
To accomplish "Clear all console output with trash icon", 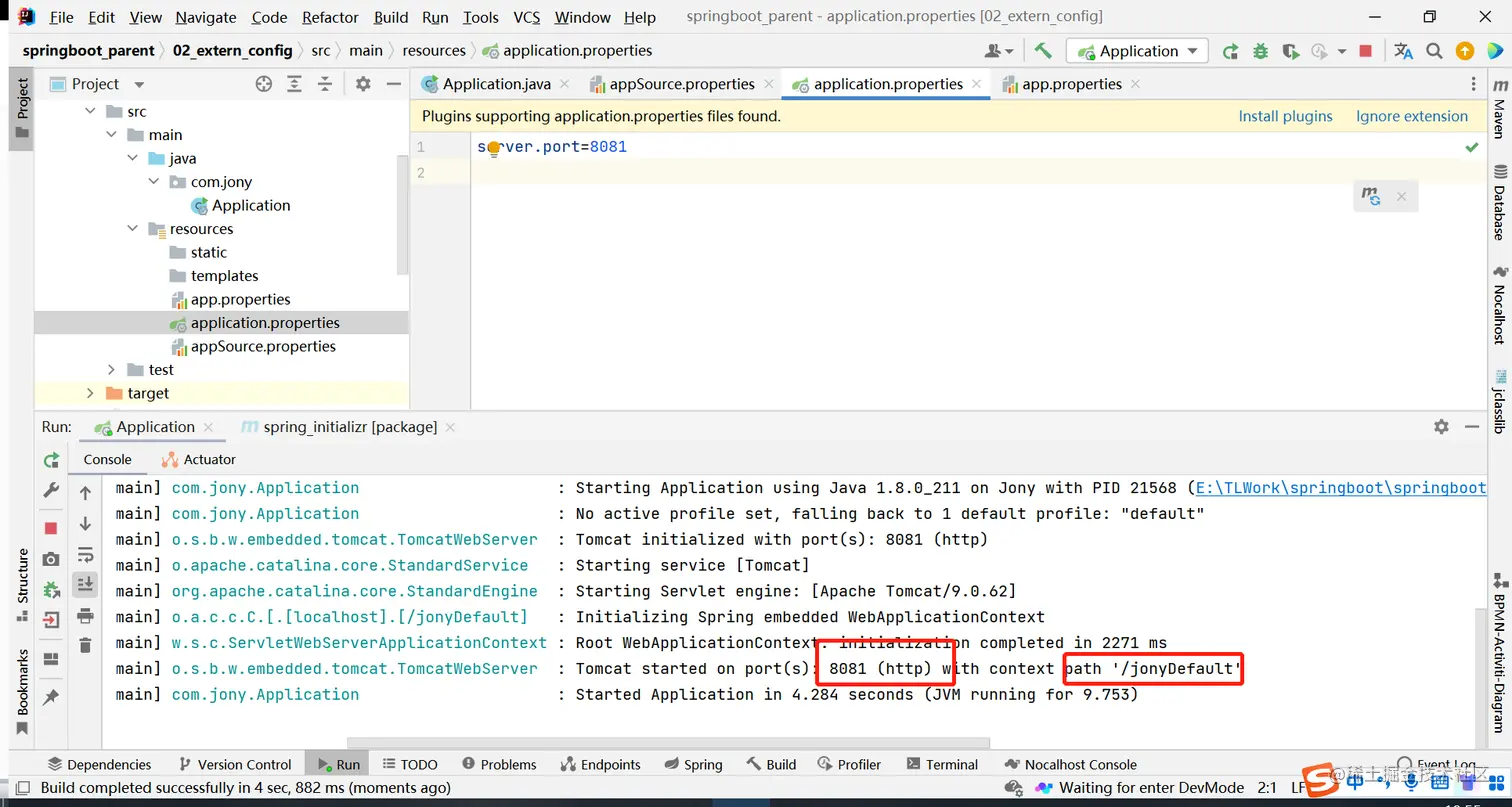I will pos(85,645).
